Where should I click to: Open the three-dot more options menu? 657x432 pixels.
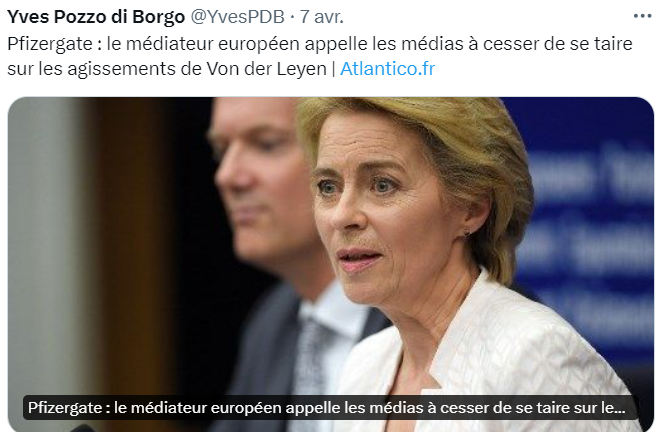[x=642, y=16]
